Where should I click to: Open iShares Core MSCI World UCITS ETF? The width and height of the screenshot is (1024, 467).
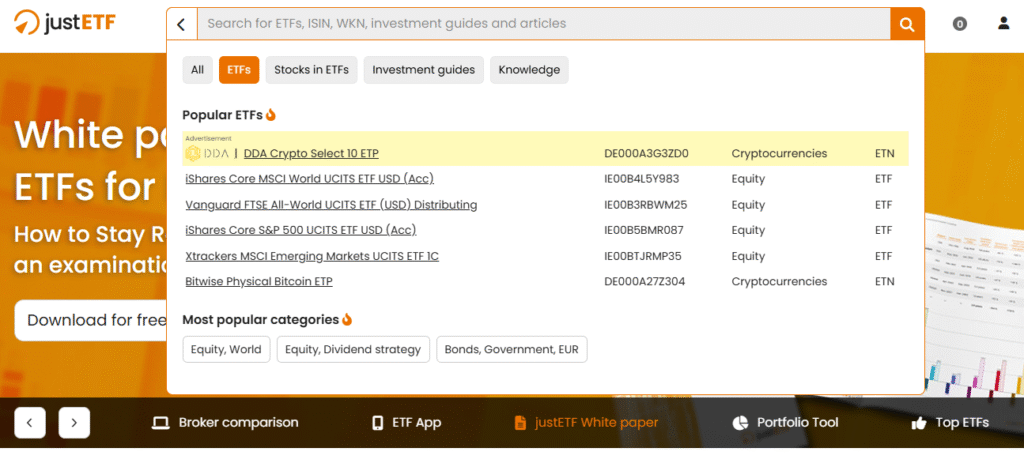309,179
